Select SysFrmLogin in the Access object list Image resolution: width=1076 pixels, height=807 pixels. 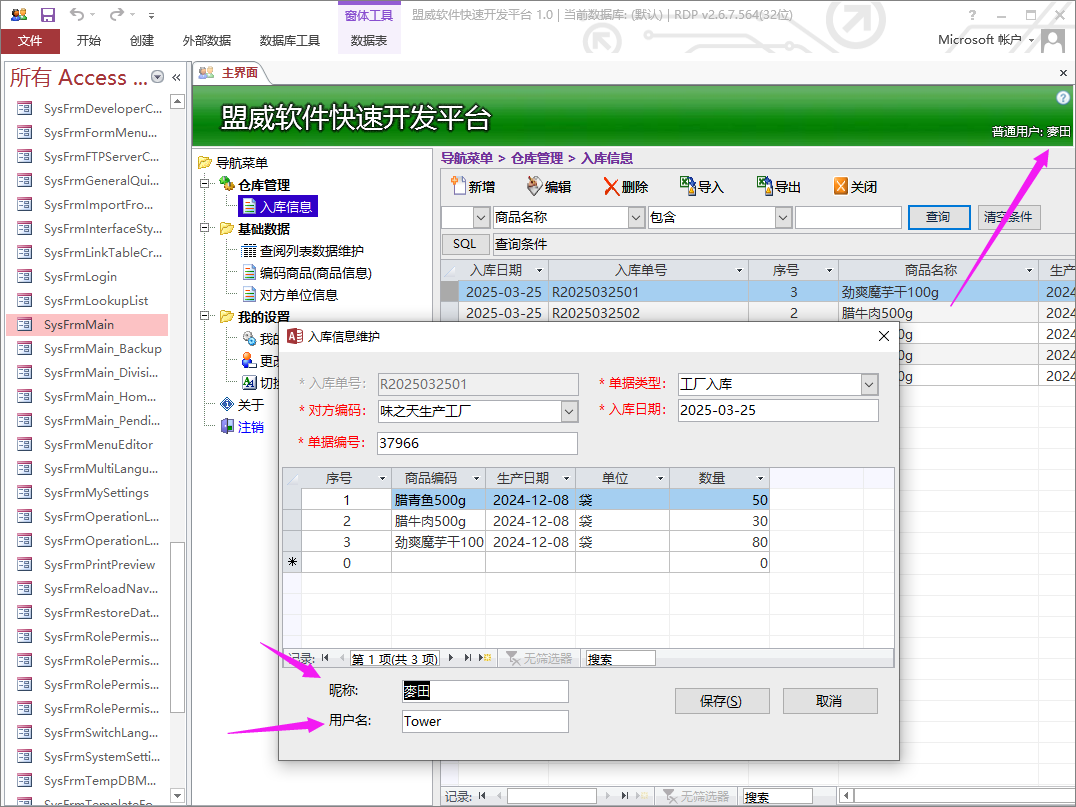tap(80, 277)
